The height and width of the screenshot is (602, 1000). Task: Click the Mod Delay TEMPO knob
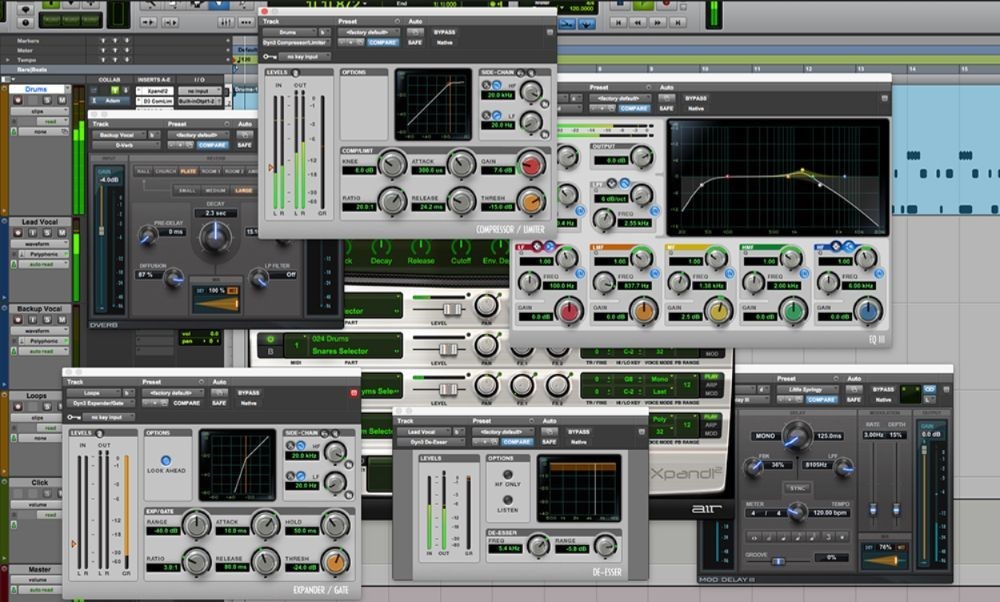797,511
